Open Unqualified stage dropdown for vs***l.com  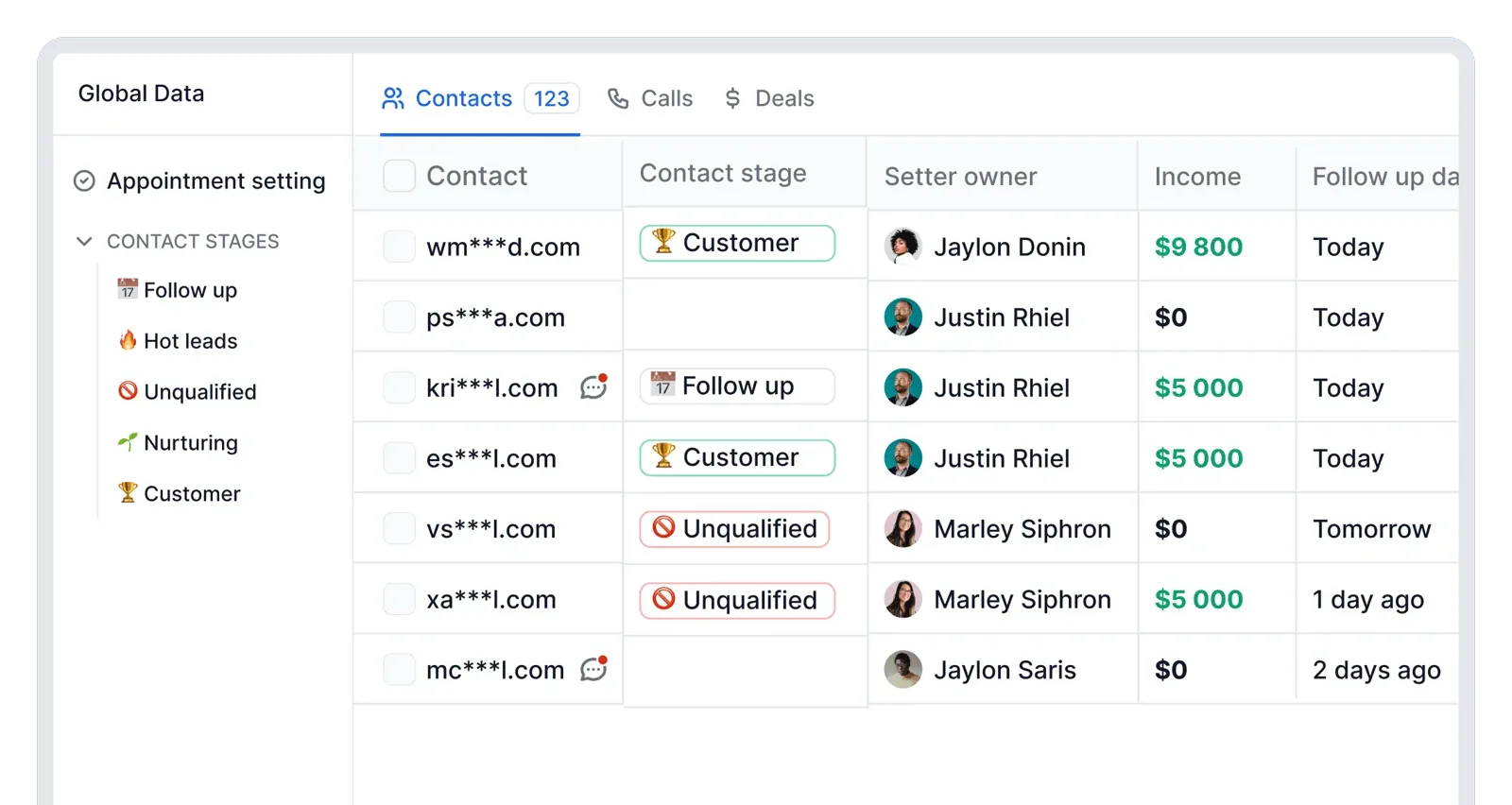[x=735, y=528]
